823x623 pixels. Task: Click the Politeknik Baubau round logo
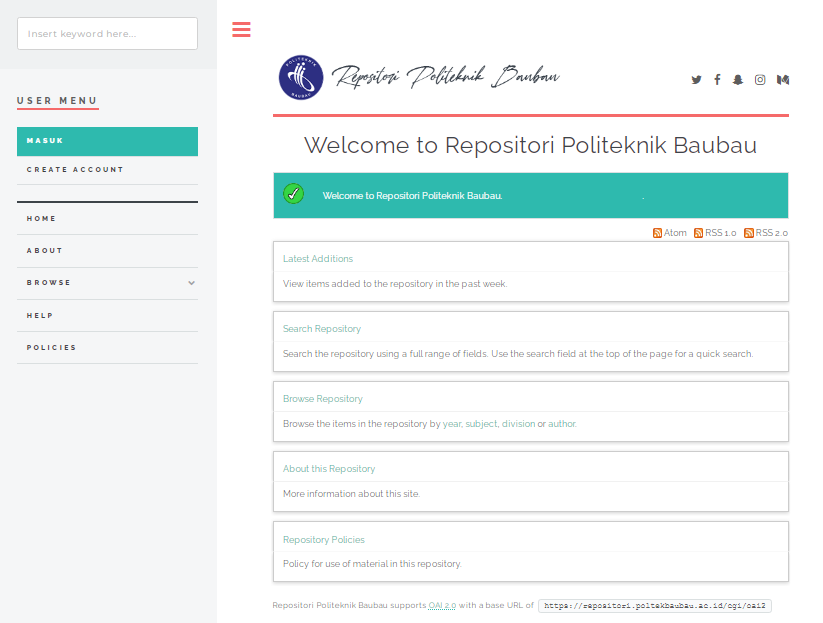pos(301,78)
